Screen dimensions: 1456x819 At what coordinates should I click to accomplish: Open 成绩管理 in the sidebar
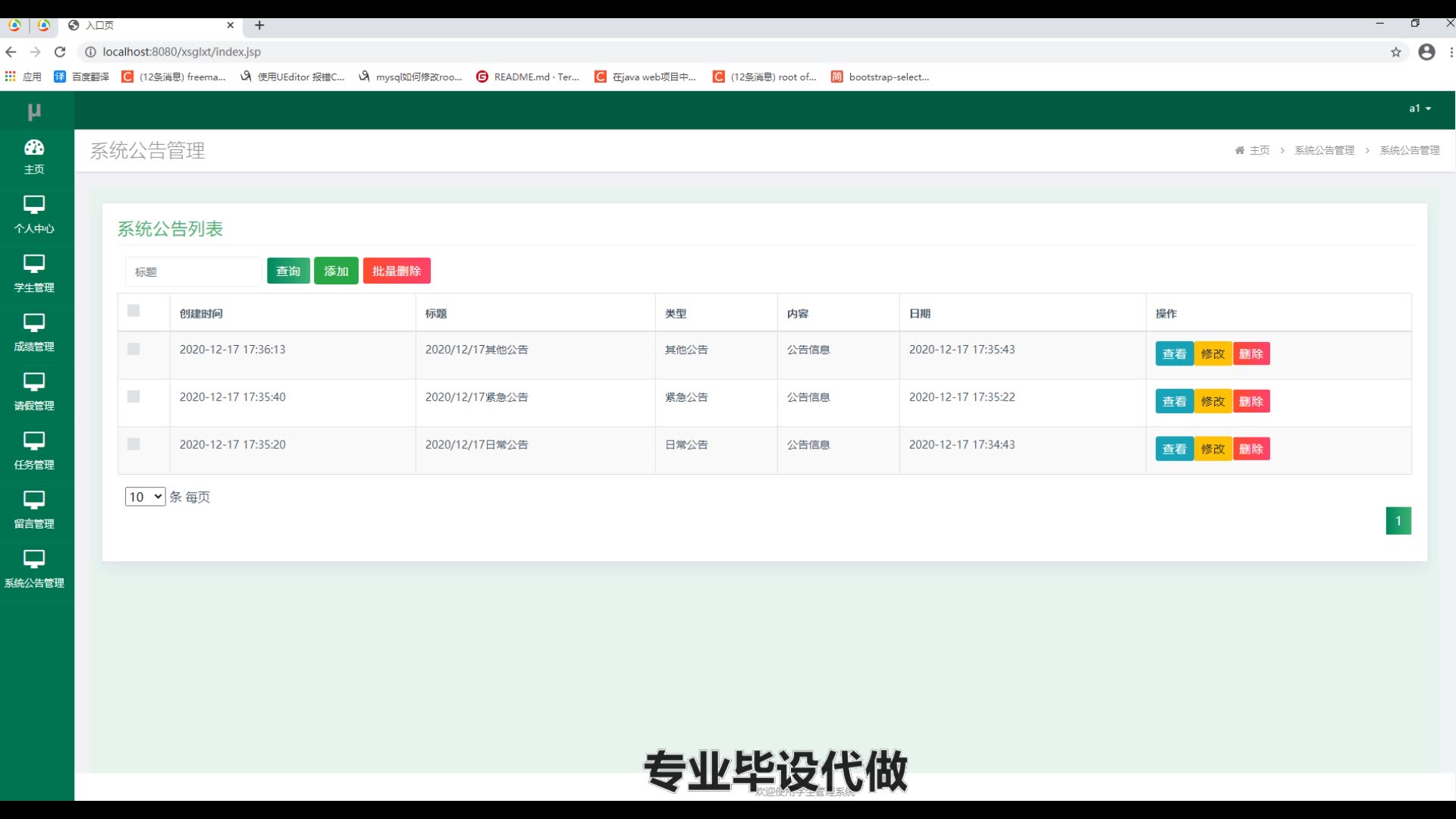[34, 334]
